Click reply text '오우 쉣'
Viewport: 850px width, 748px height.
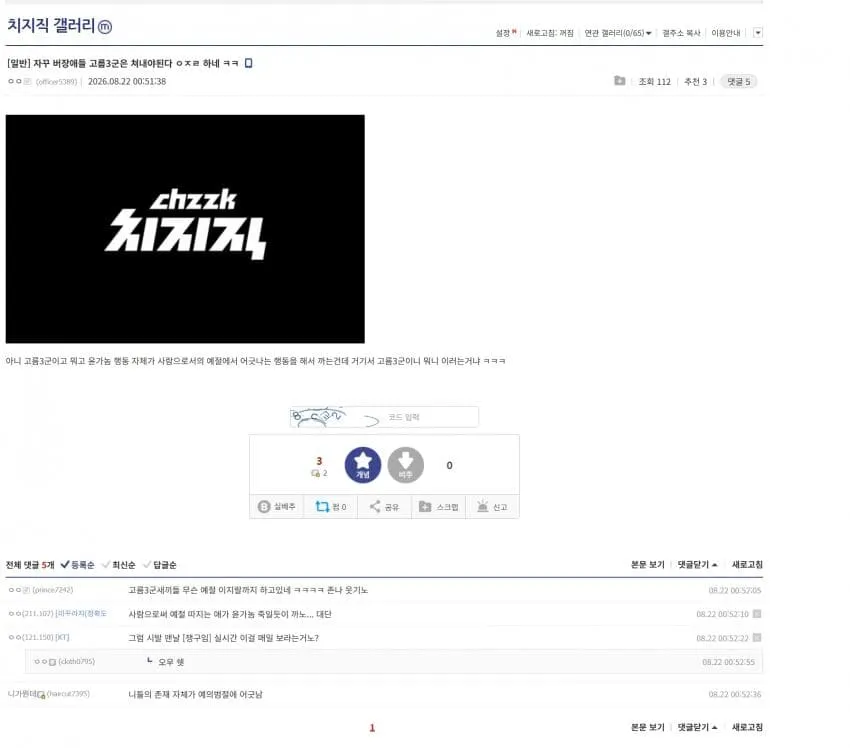(x=171, y=662)
